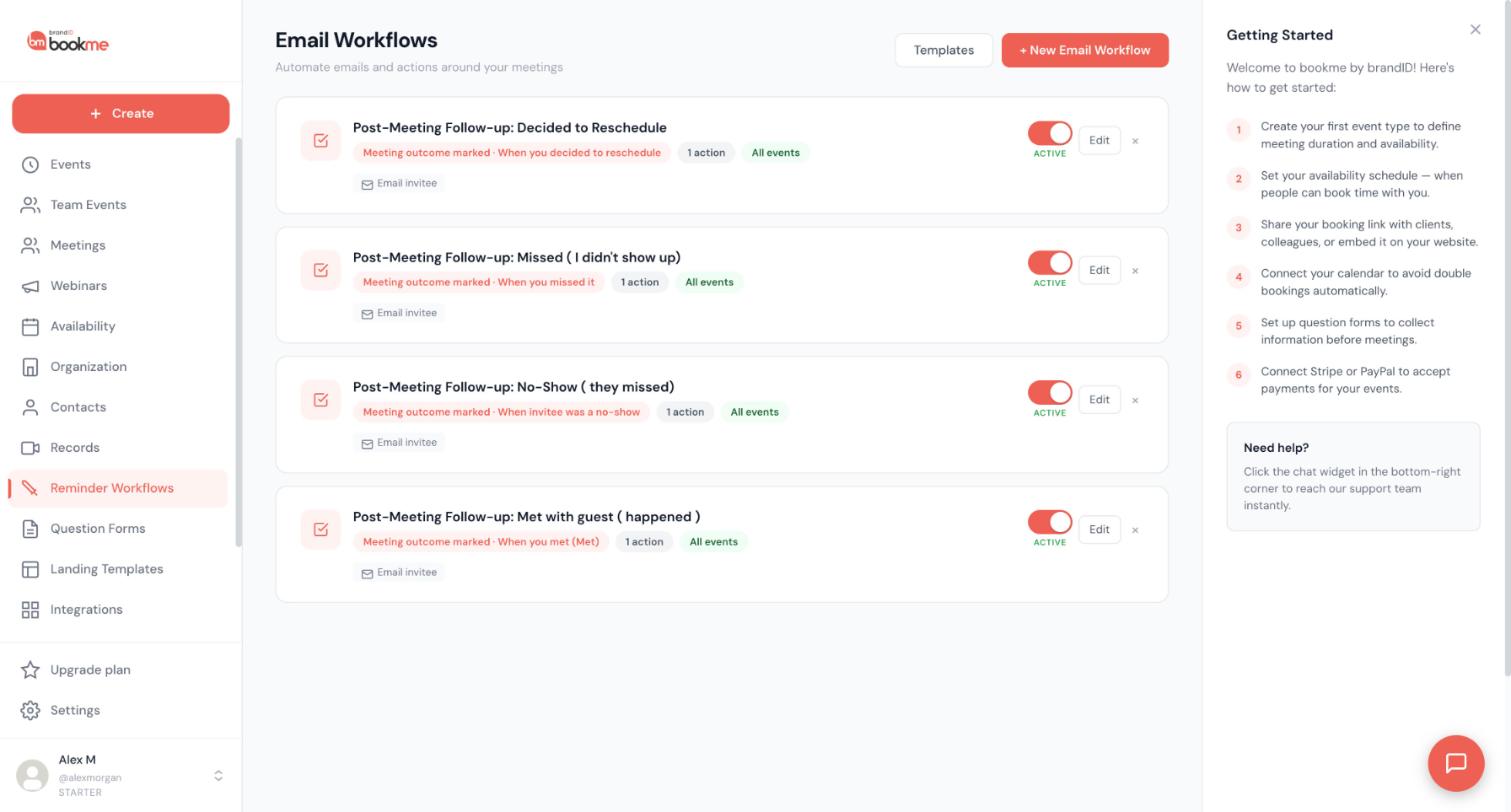Delete the Missed (I didn't show up) workflow
The width and height of the screenshot is (1511, 812).
pyautogui.click(x=1135, y=270)
